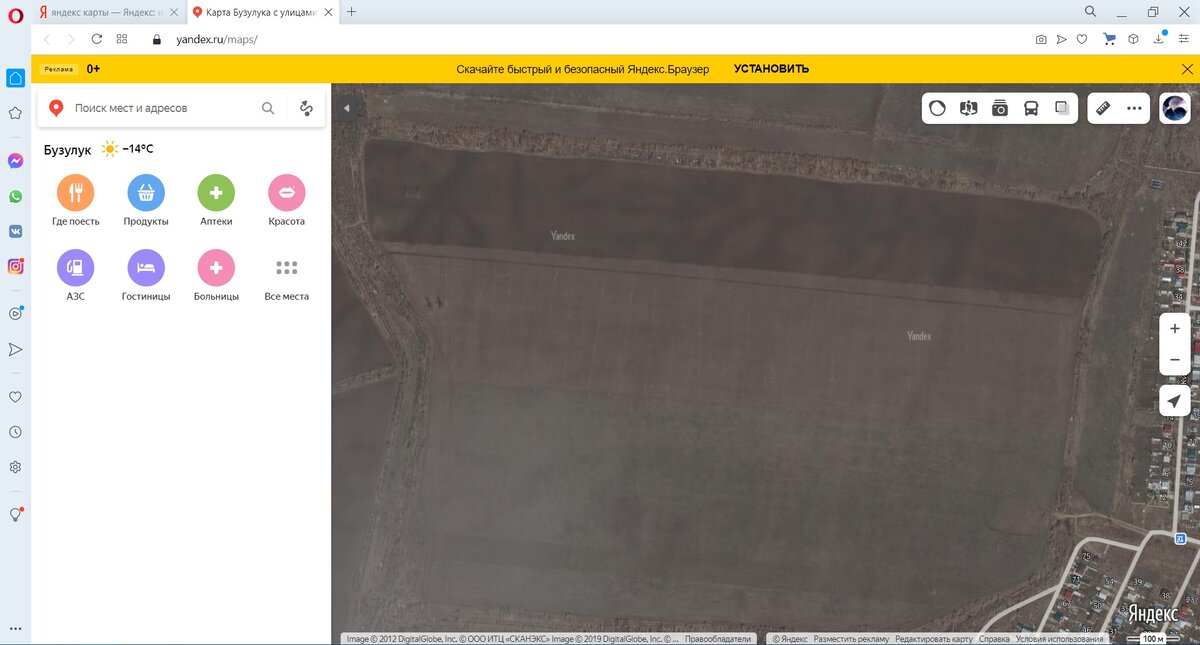1200x645 pixels.
Task: Open the blue shopping cart icon
Action: pyautogui.click(x=1109, y=40)
